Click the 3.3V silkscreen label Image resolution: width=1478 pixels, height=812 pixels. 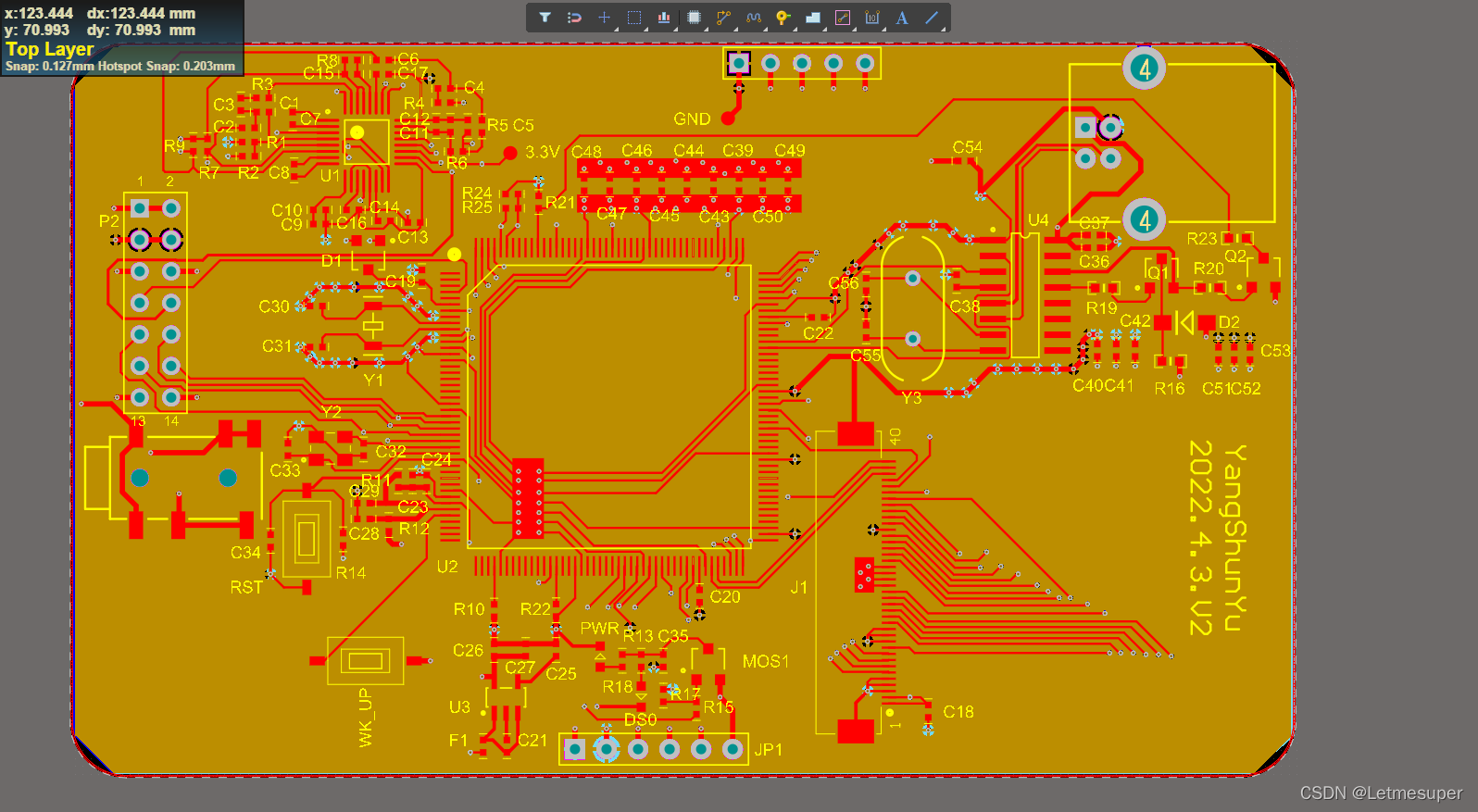coord(543,152)
